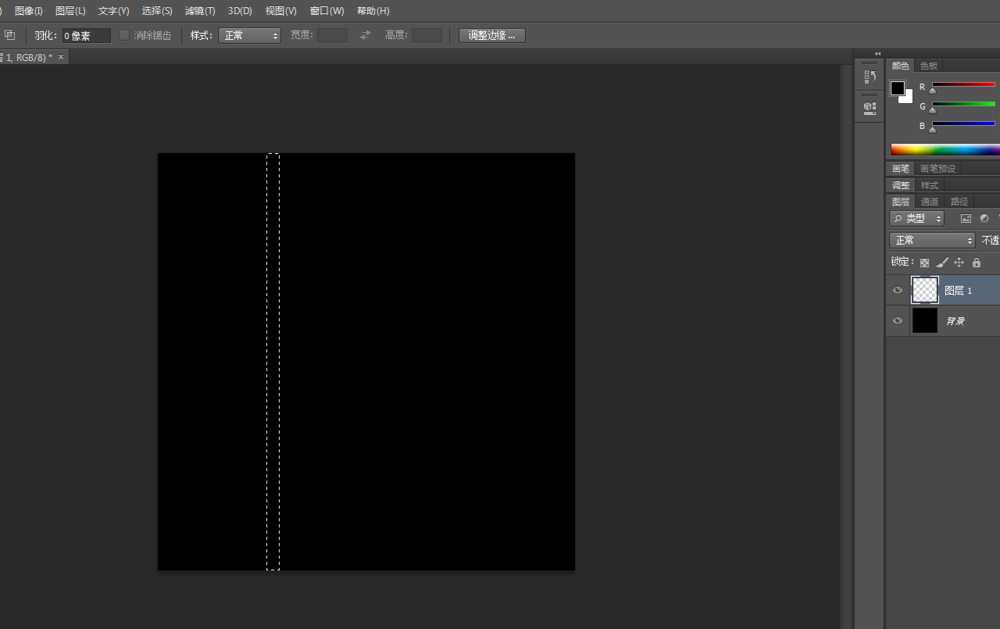Hide the 背景 background layer
Screen dimensions: 1000x629
pos(897,321)
